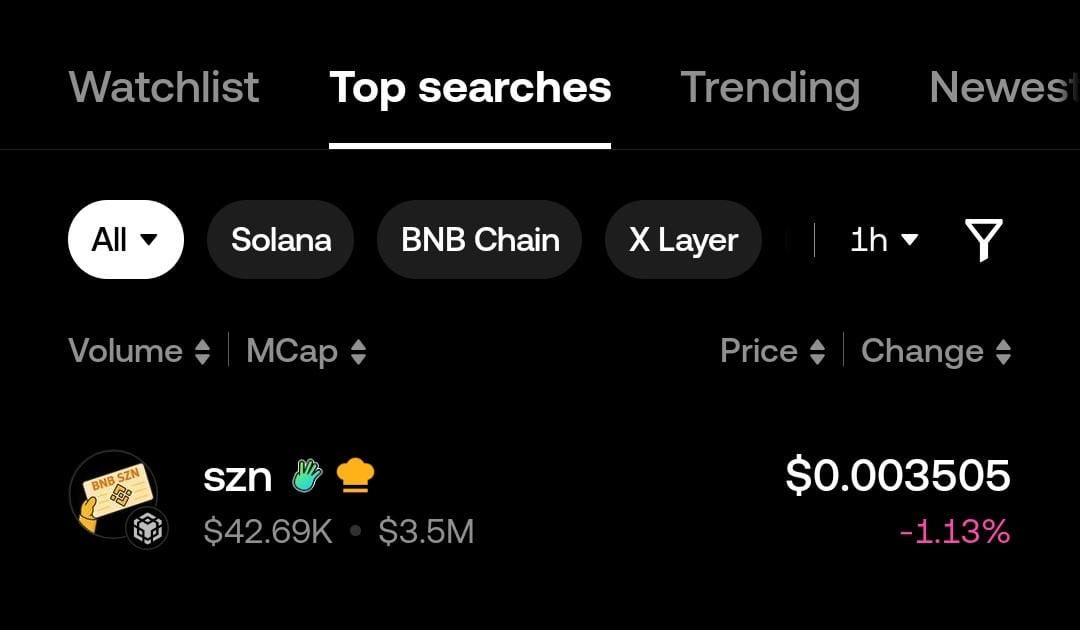Sort by MCap using its arrows
The image size is (1080, 630).
coord(358,352)
